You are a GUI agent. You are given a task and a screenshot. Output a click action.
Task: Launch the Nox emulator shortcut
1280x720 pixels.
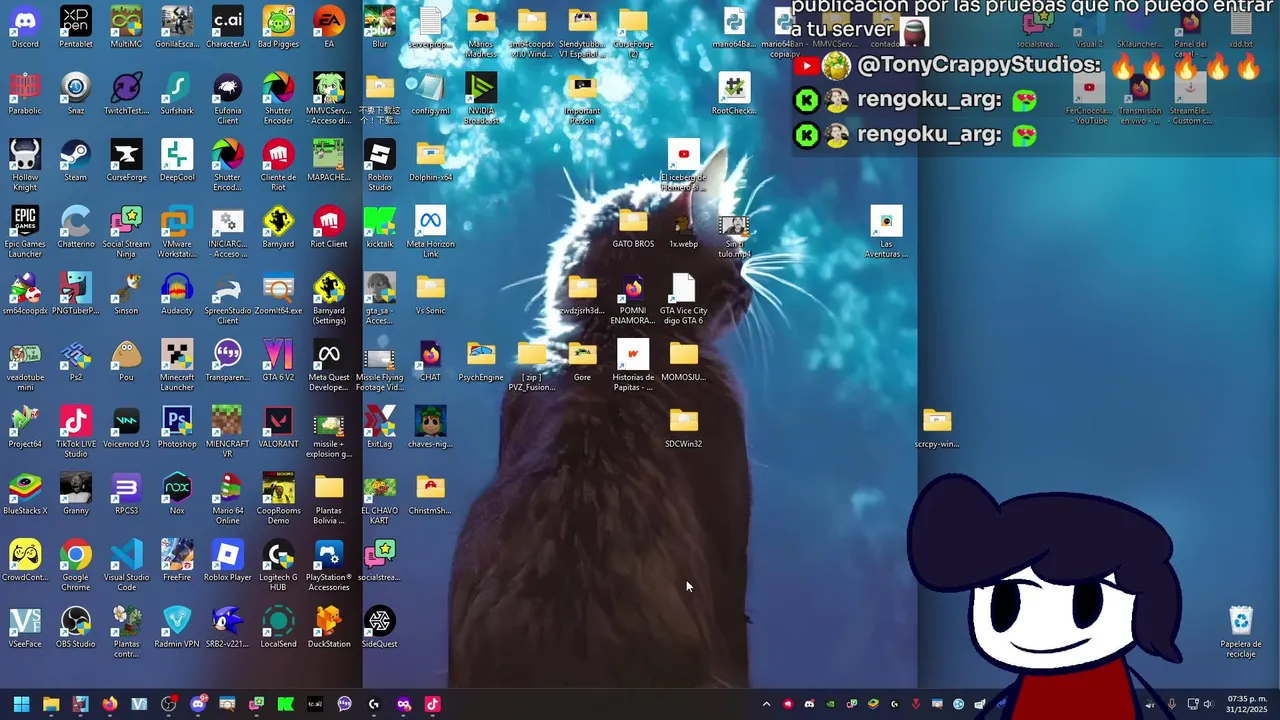coord(177,494)
